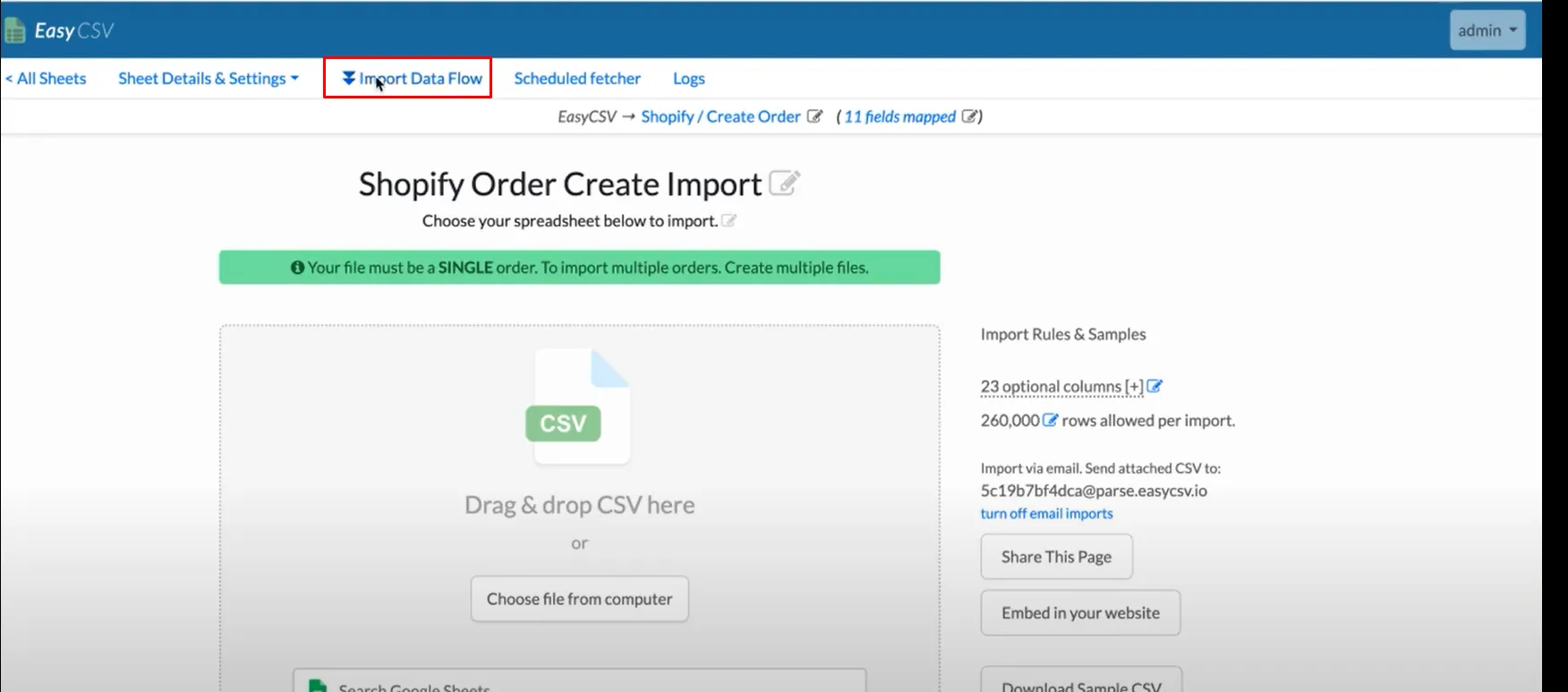
Task: Open the admin account dropdown
Action: (1487, 30)
